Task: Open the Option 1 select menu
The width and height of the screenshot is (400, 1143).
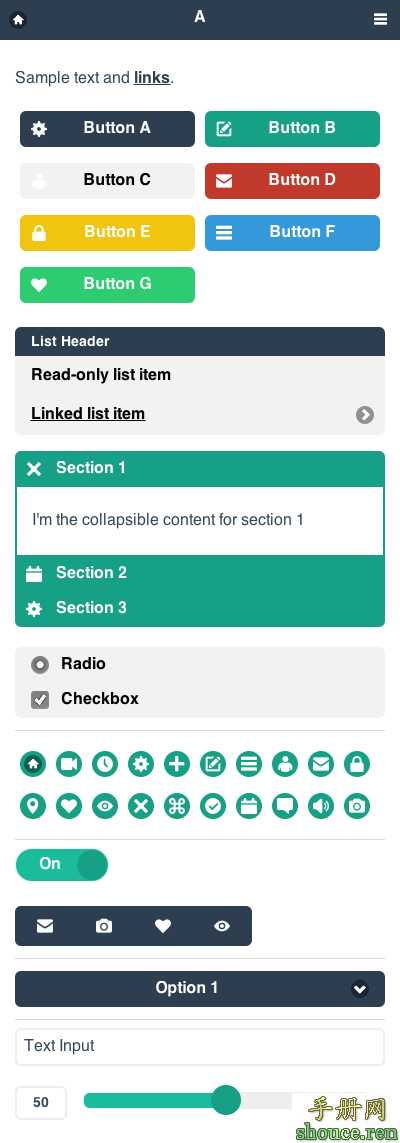Action: point(200,988)
